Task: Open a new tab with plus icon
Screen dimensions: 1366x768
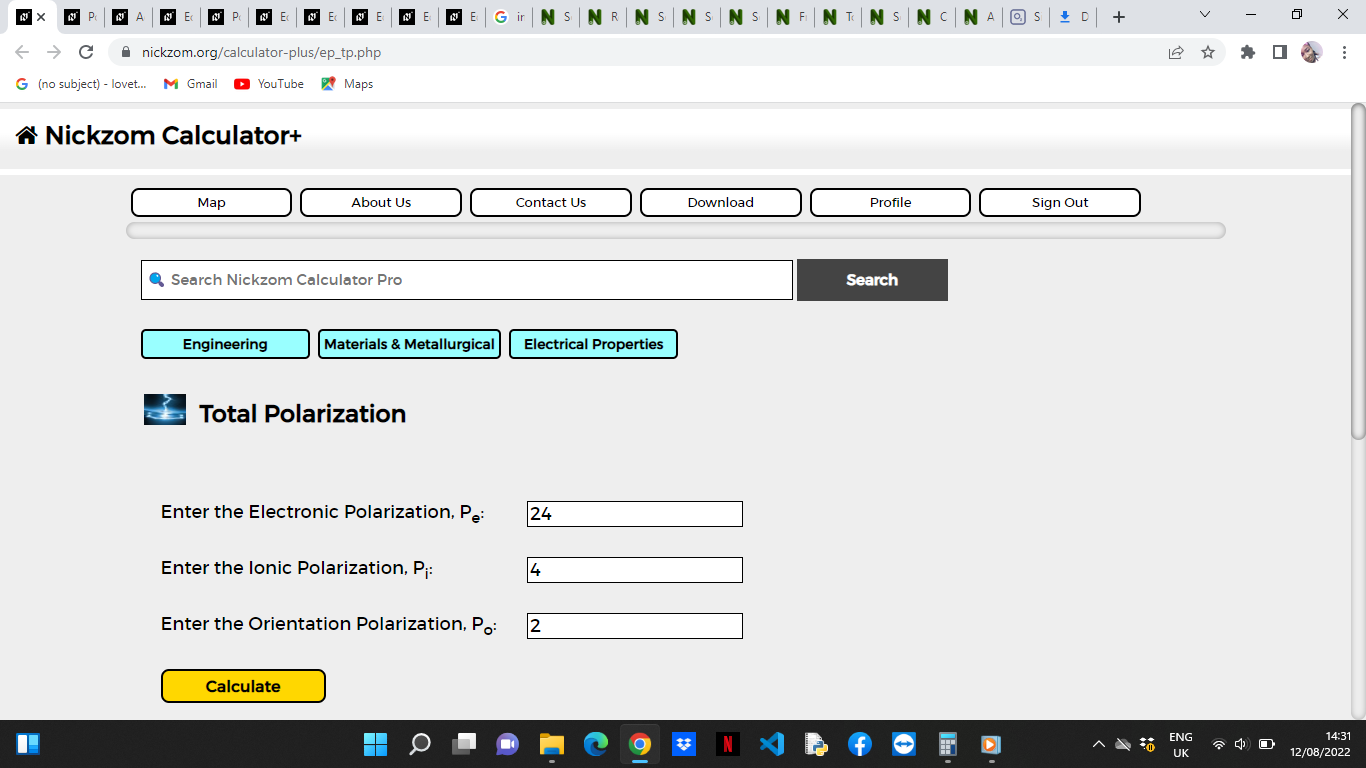Action: tap(1119, 17)
